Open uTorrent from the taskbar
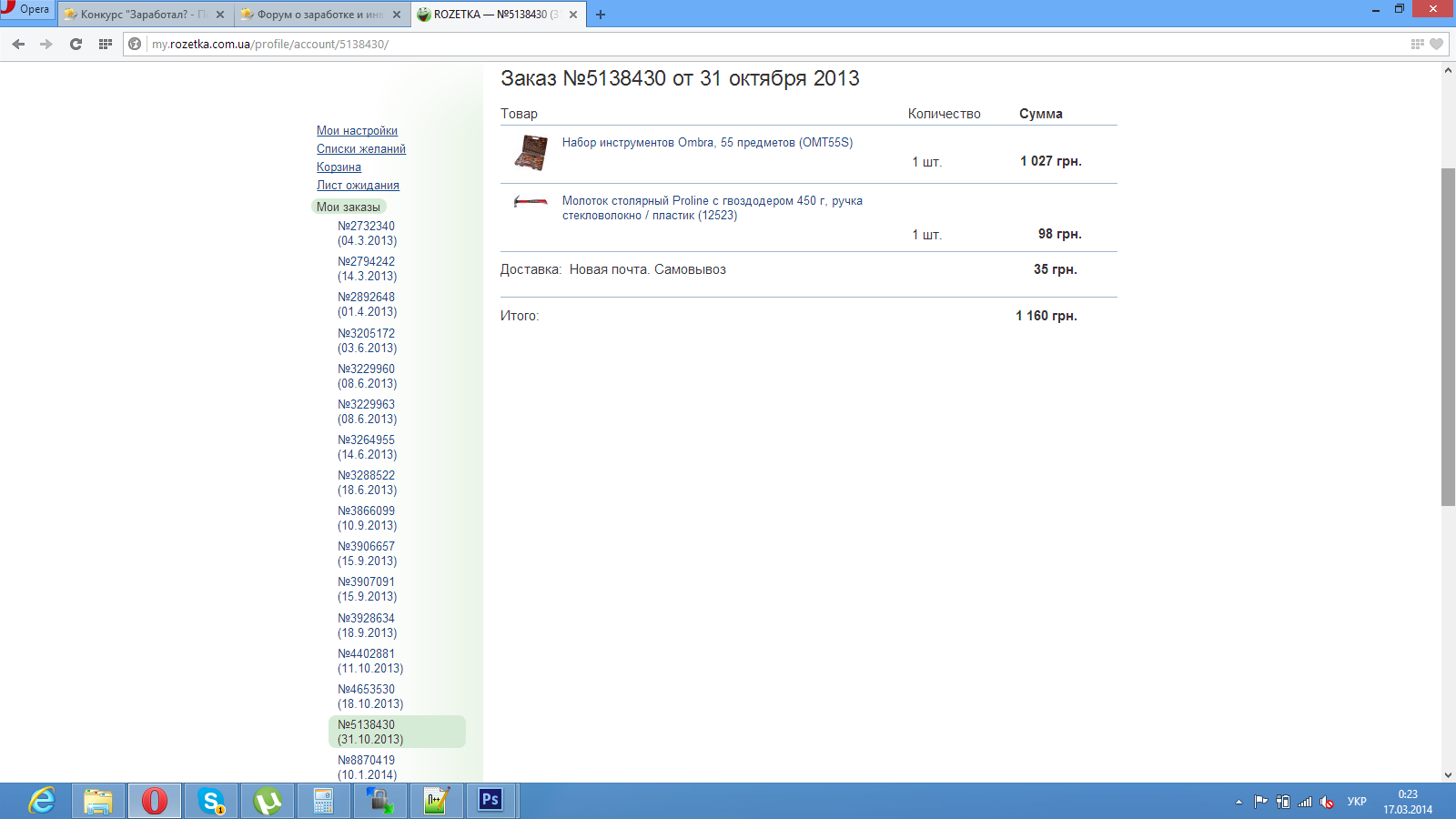The width and height of the screenshot is (1456, 819). 268,801
